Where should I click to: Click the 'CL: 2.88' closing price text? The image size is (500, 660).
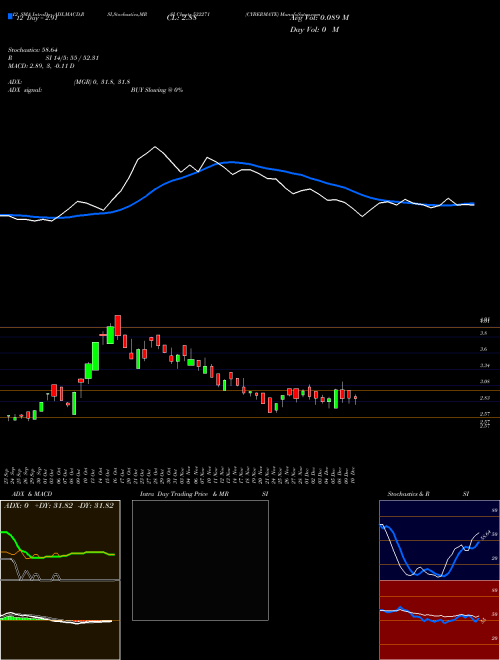[x=181, y=19]
